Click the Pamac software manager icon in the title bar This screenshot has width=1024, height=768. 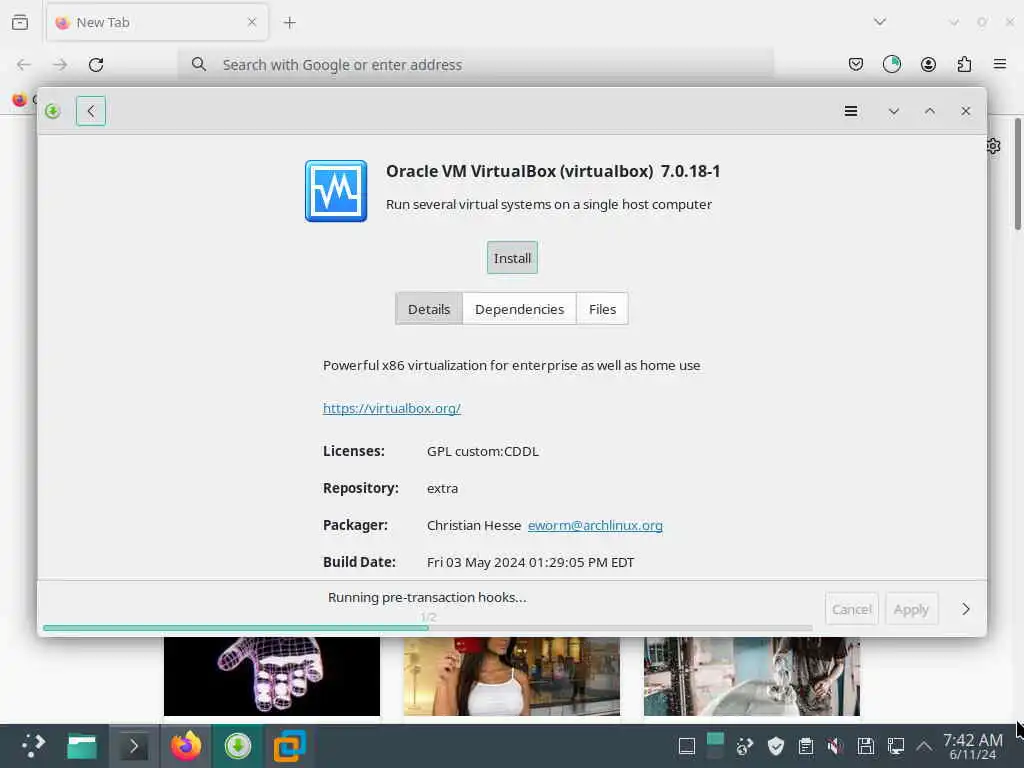click(x=53, y=111)
